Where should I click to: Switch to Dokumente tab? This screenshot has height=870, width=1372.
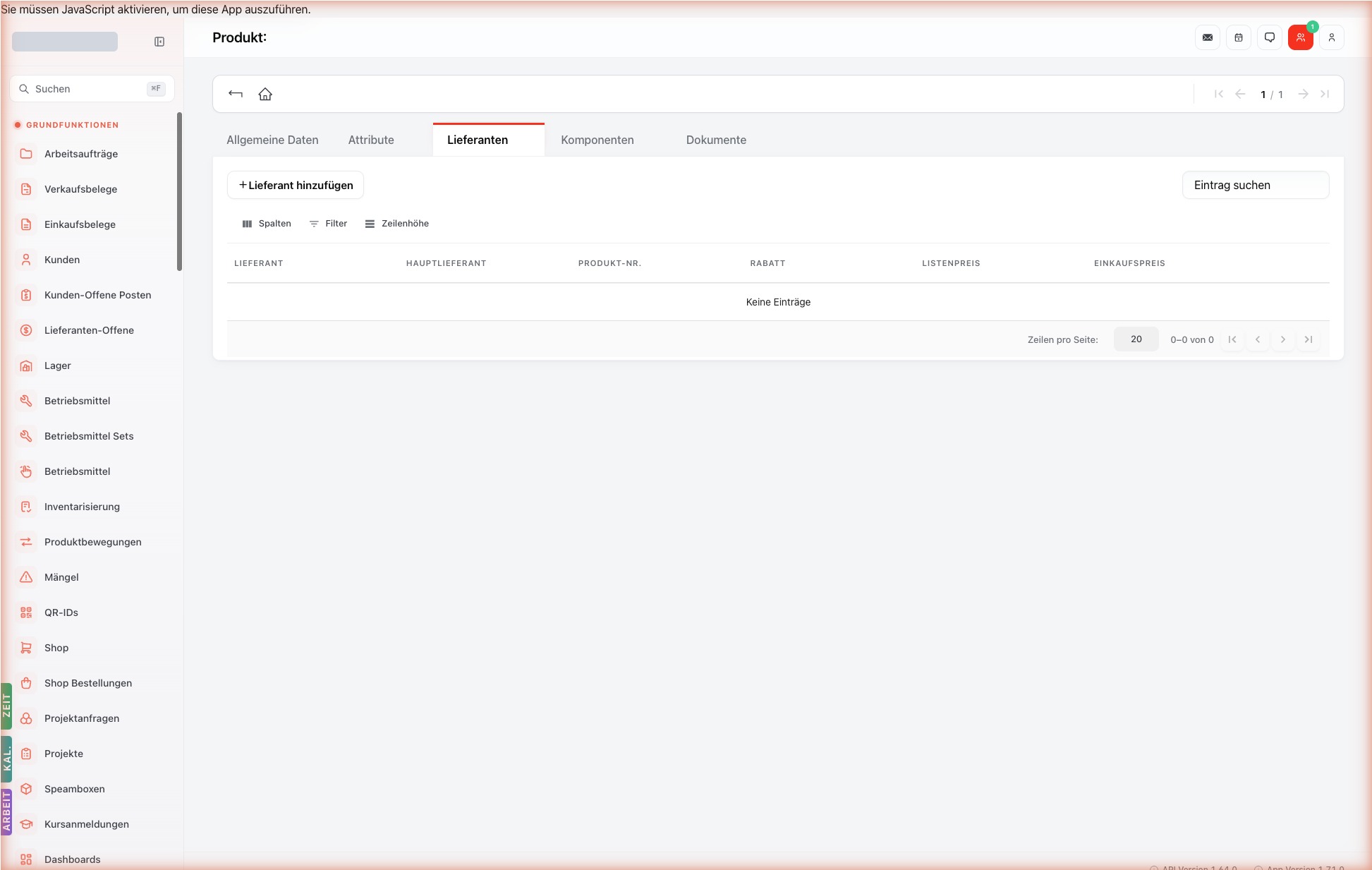click(716, 140)
